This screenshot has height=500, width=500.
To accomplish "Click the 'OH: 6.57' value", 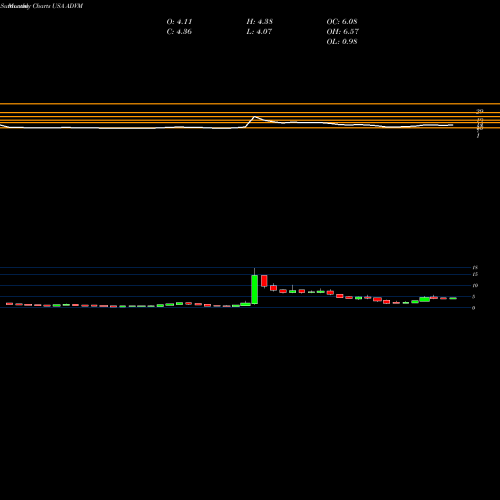I will 343,32.
